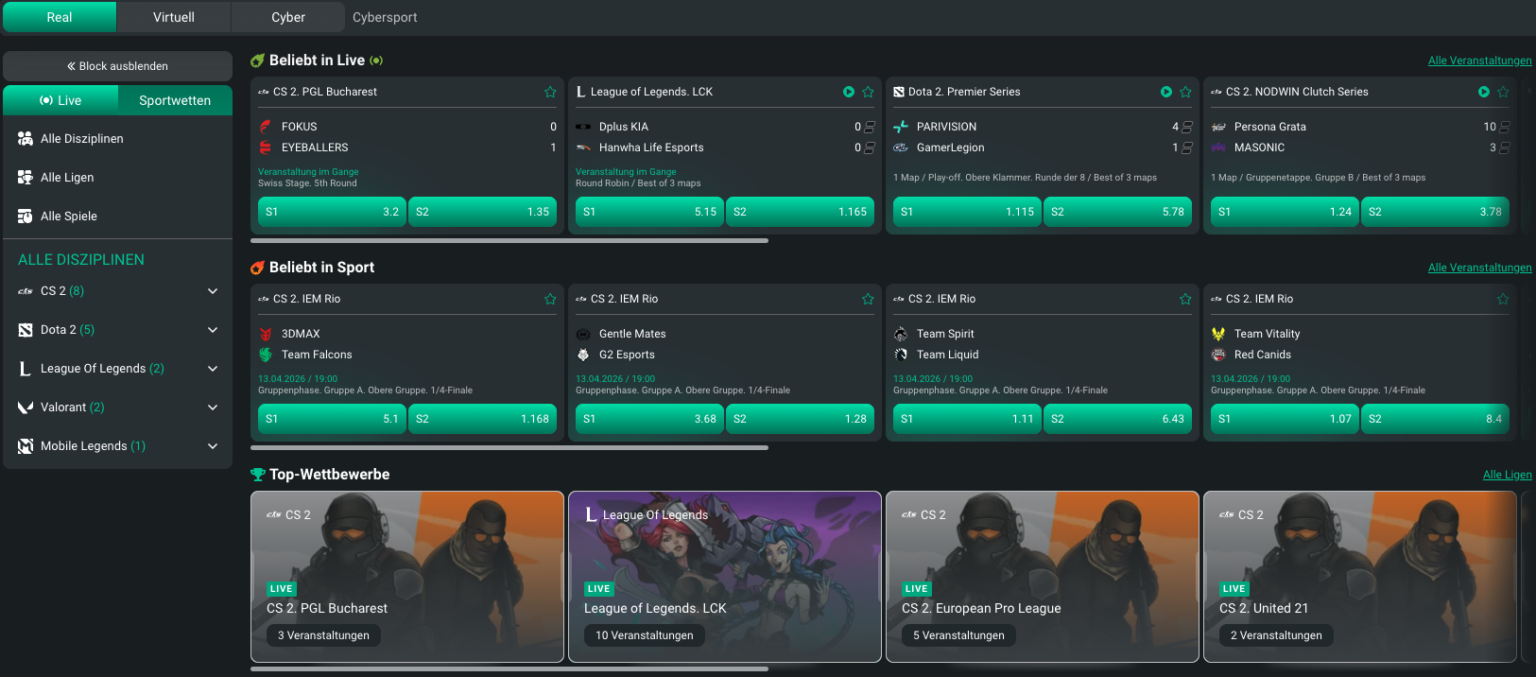Click the Dota 2 discipline icon in sidebar
This screenshot has width=1536, height=677.
[x=26, y=330]
